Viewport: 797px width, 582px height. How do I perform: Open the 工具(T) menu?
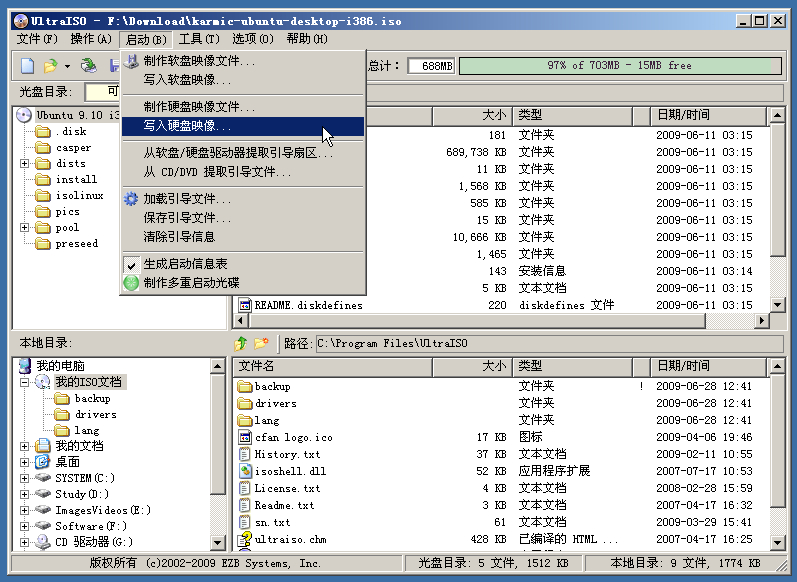pos(199,39)
